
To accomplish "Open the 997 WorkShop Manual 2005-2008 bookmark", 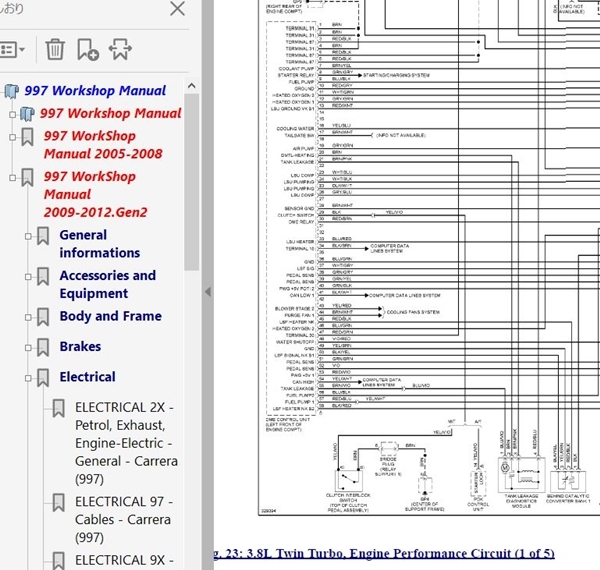I will click(103, 145).
